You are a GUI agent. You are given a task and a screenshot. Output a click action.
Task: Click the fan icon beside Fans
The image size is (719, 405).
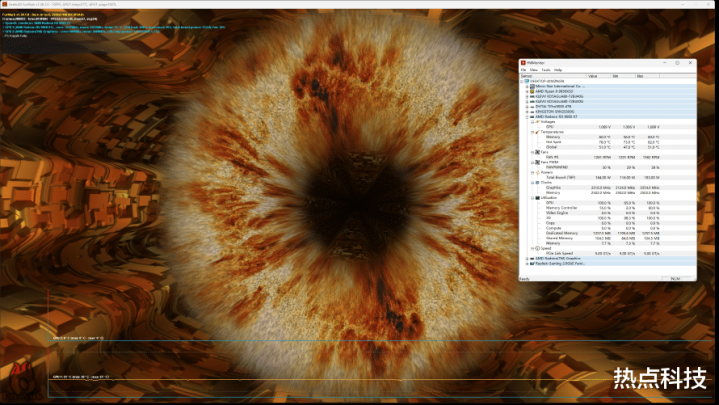pyautogui.click(x=537, y=152)
